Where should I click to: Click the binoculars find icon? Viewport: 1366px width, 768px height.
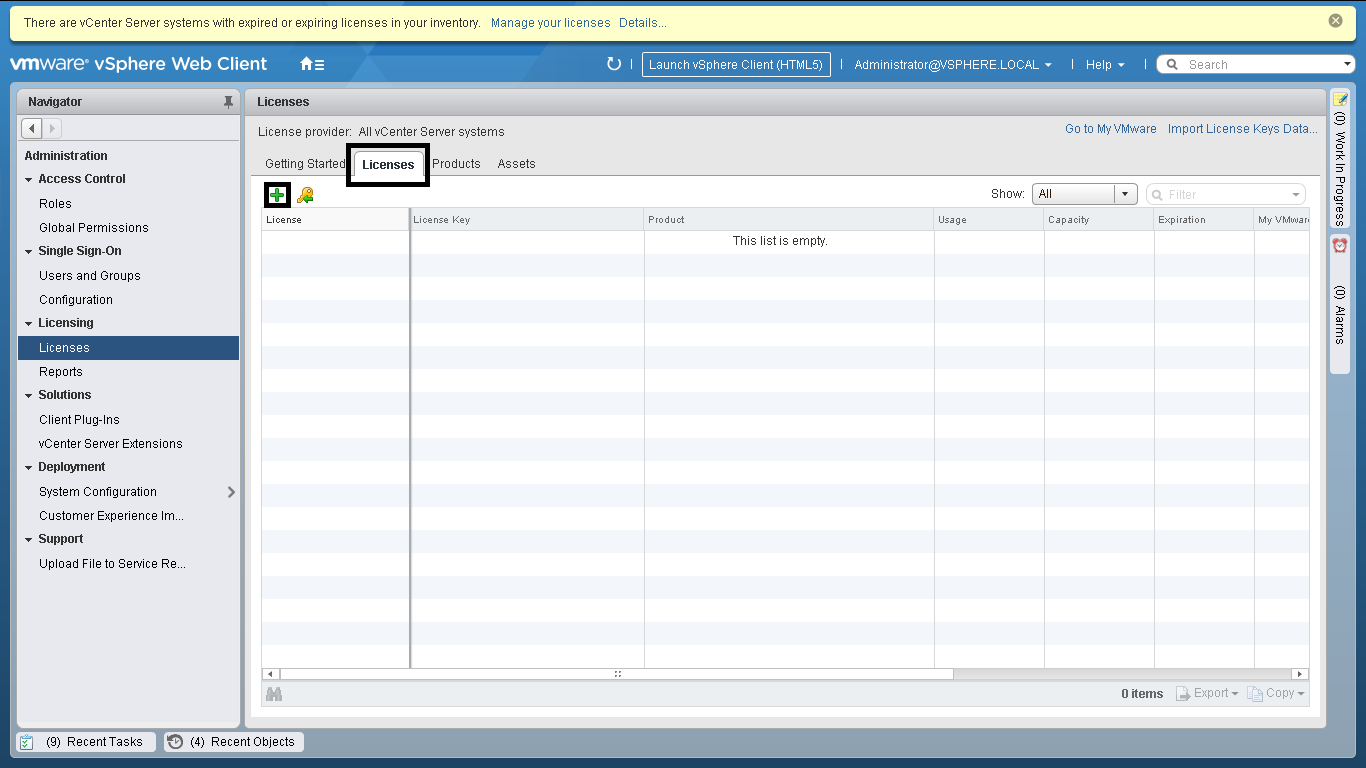273,694
